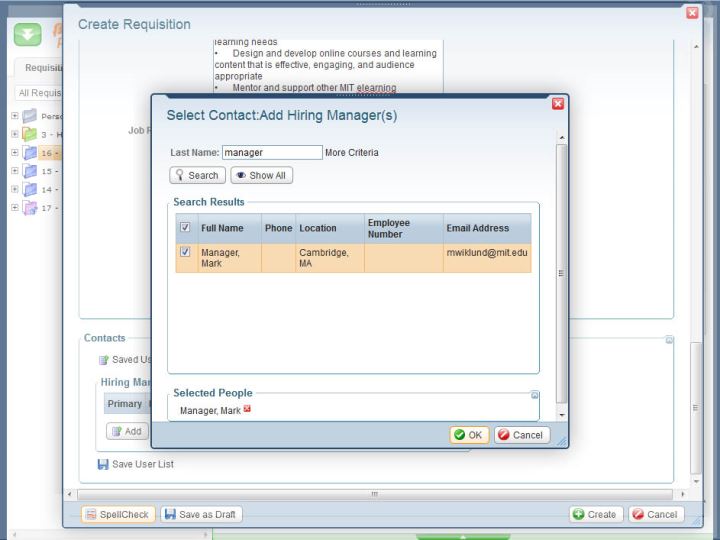Open the Requisitions tab

(40, 68)
